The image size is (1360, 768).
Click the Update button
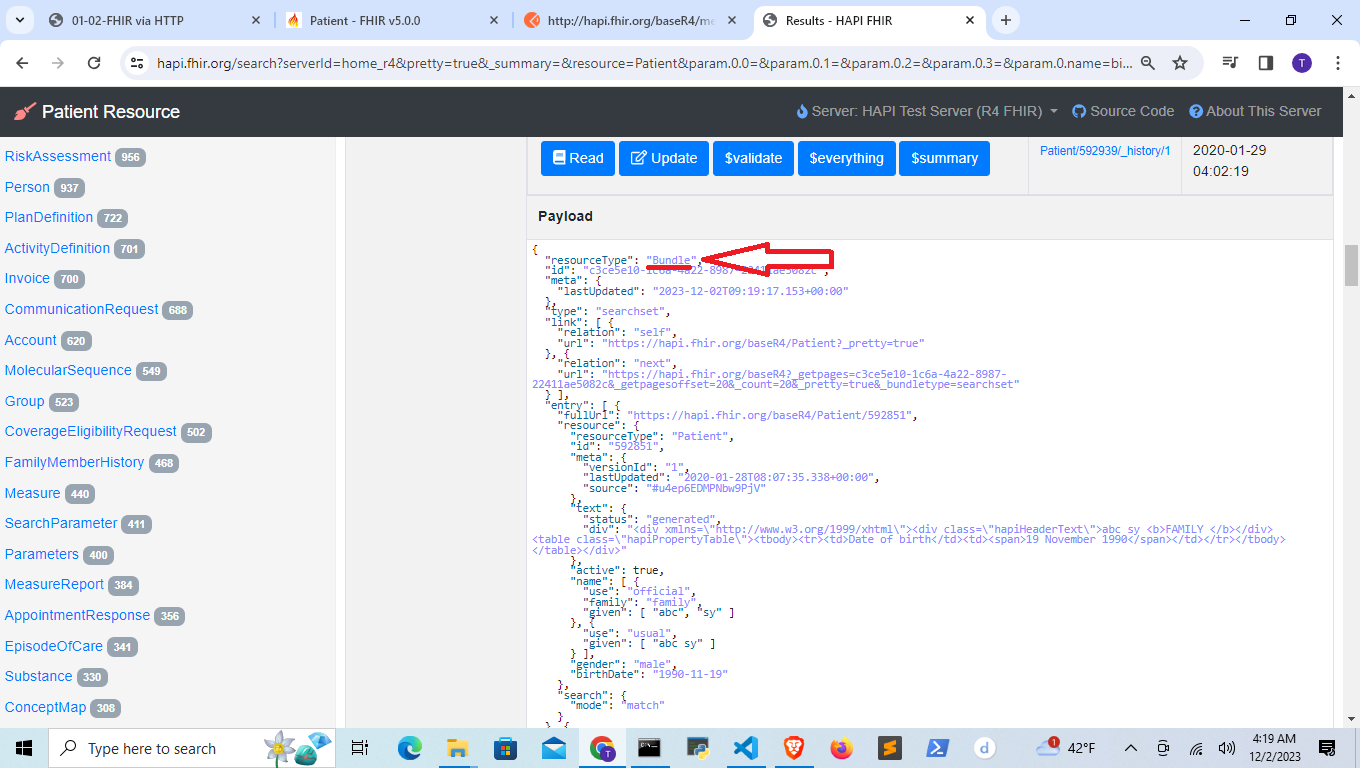[x=663, y=158]
